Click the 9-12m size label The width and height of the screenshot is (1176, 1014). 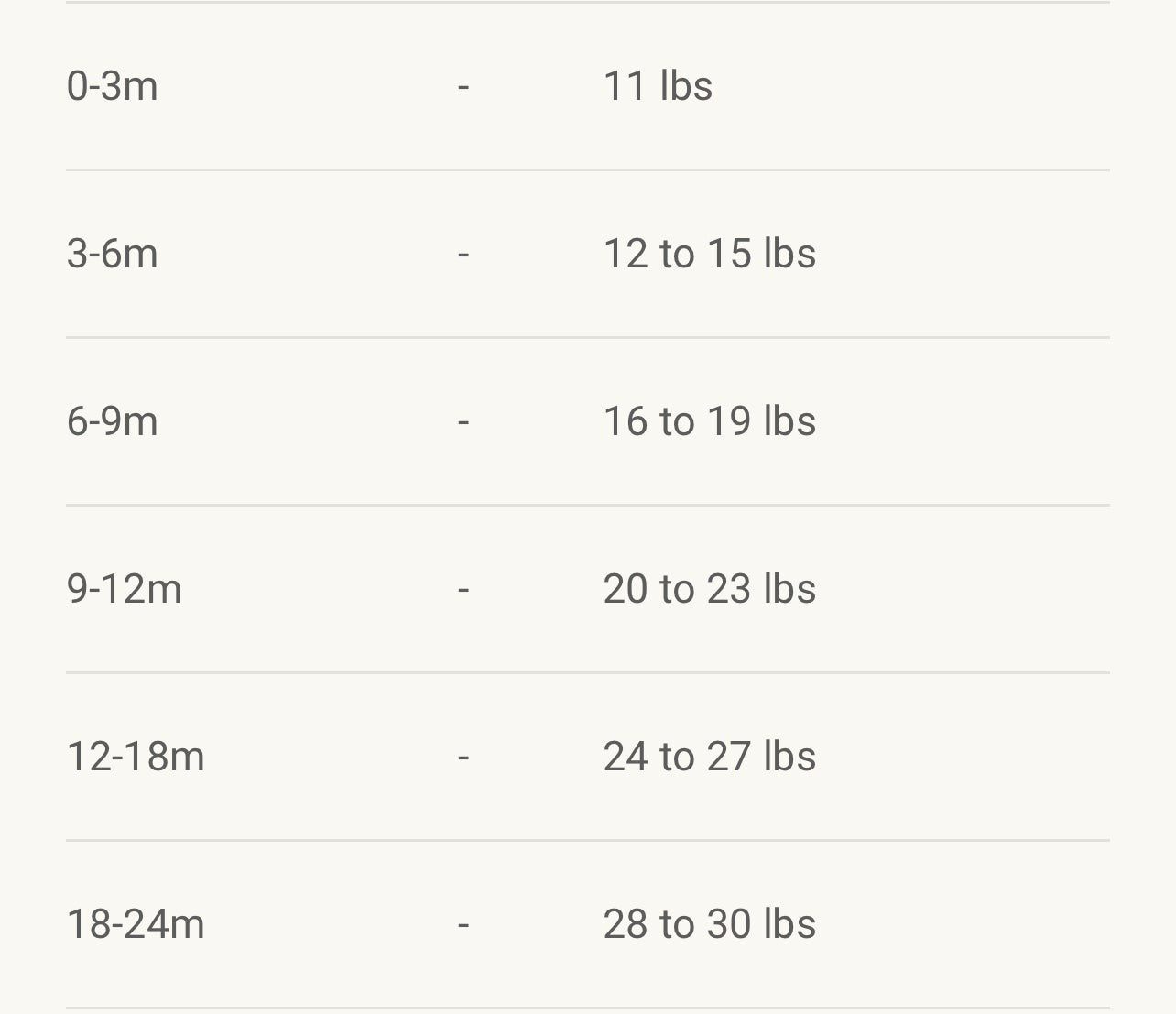[124, 589]
